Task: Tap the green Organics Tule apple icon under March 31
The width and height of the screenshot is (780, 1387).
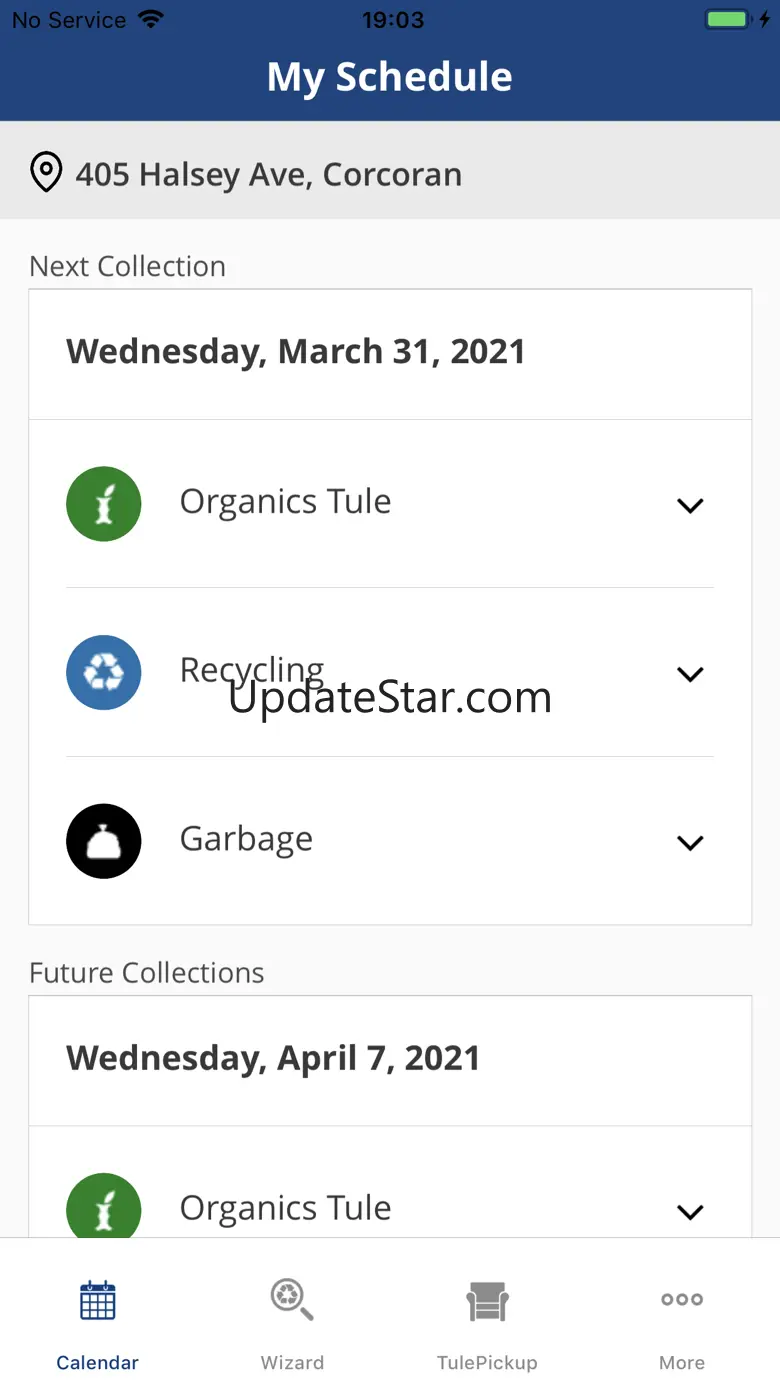Action: pos(104,504)
